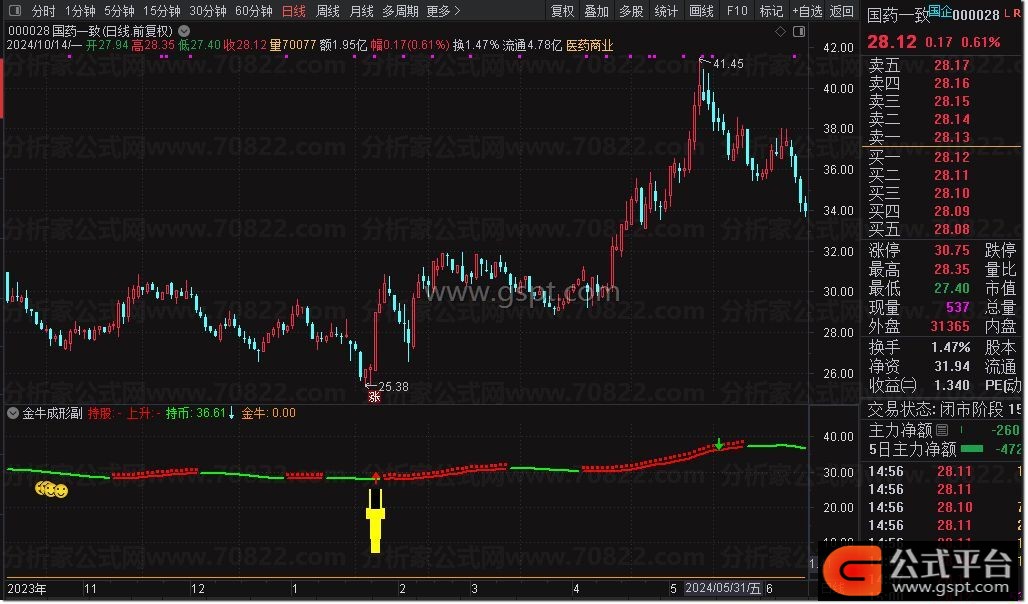
Task: Click the 国企 tag next to the stock name
Action: pyautogui.click(x=940, y=10)
